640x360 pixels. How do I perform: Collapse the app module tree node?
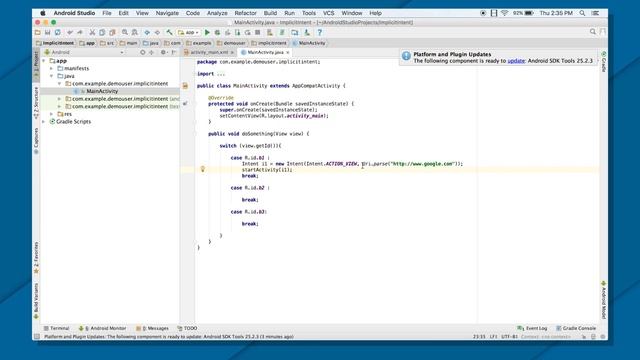[44, 61]
